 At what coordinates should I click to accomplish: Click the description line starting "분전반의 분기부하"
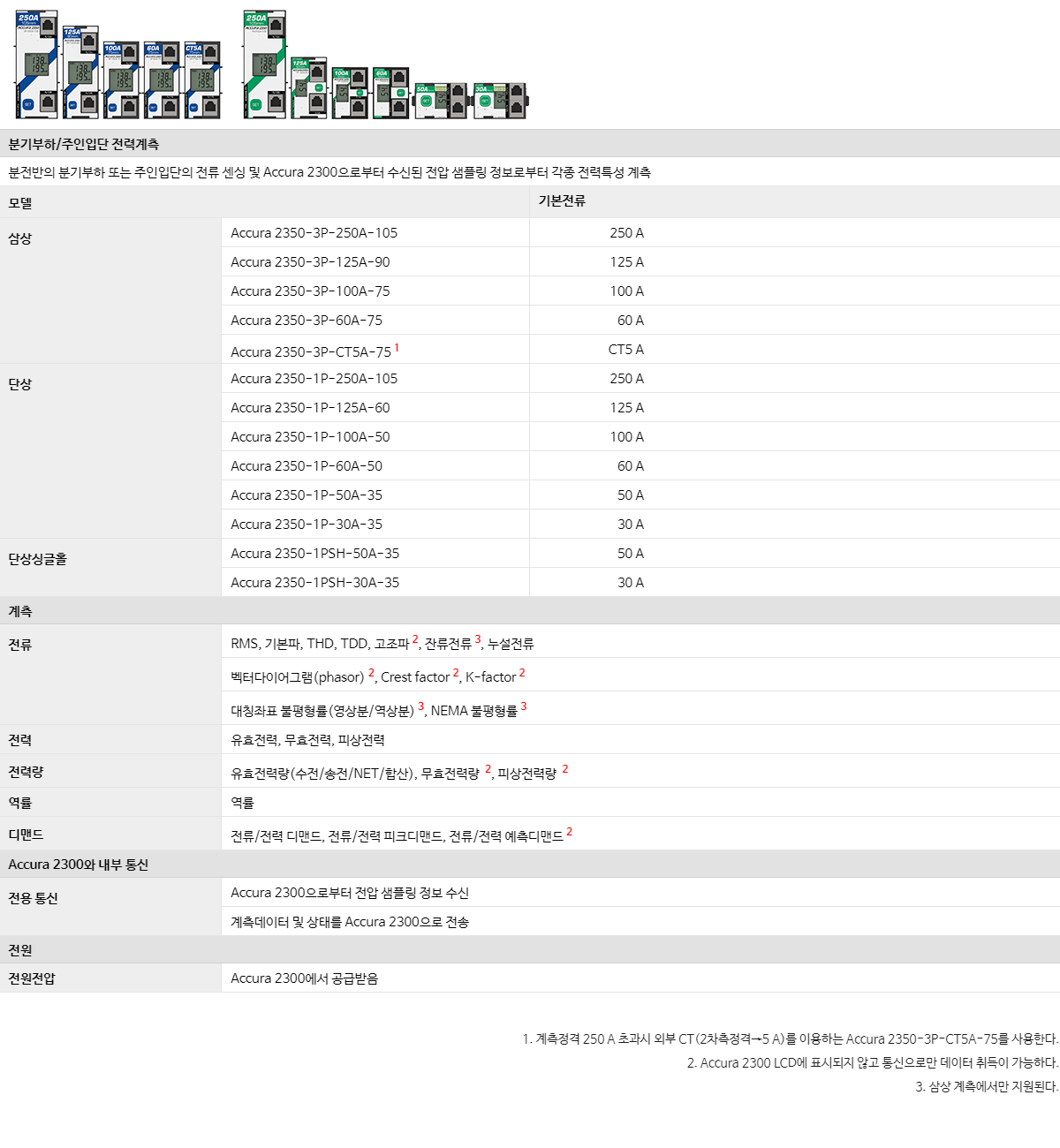pos(329,172)
